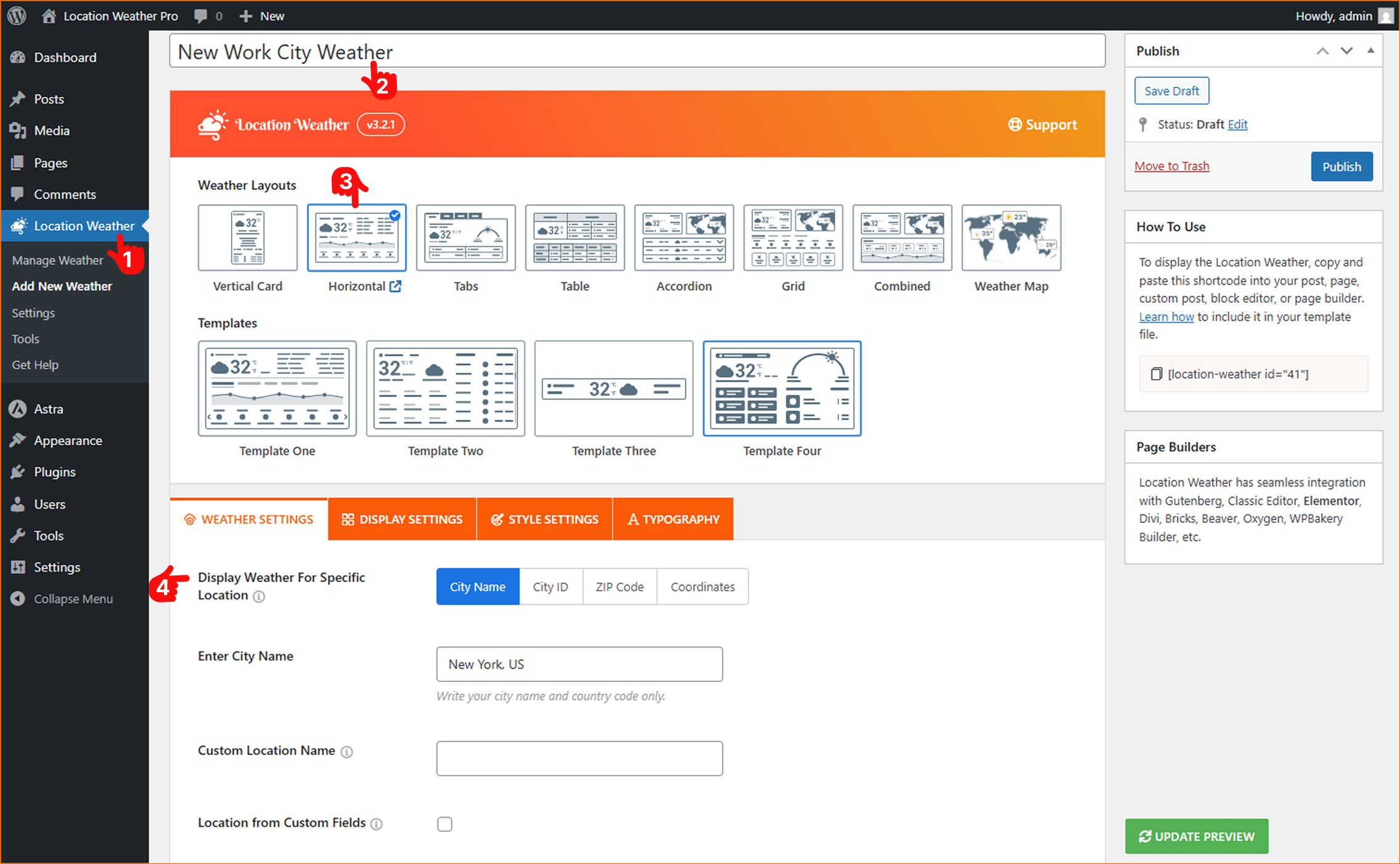
Task: Choose the Vertical Card layout
Action: (247, 238)
